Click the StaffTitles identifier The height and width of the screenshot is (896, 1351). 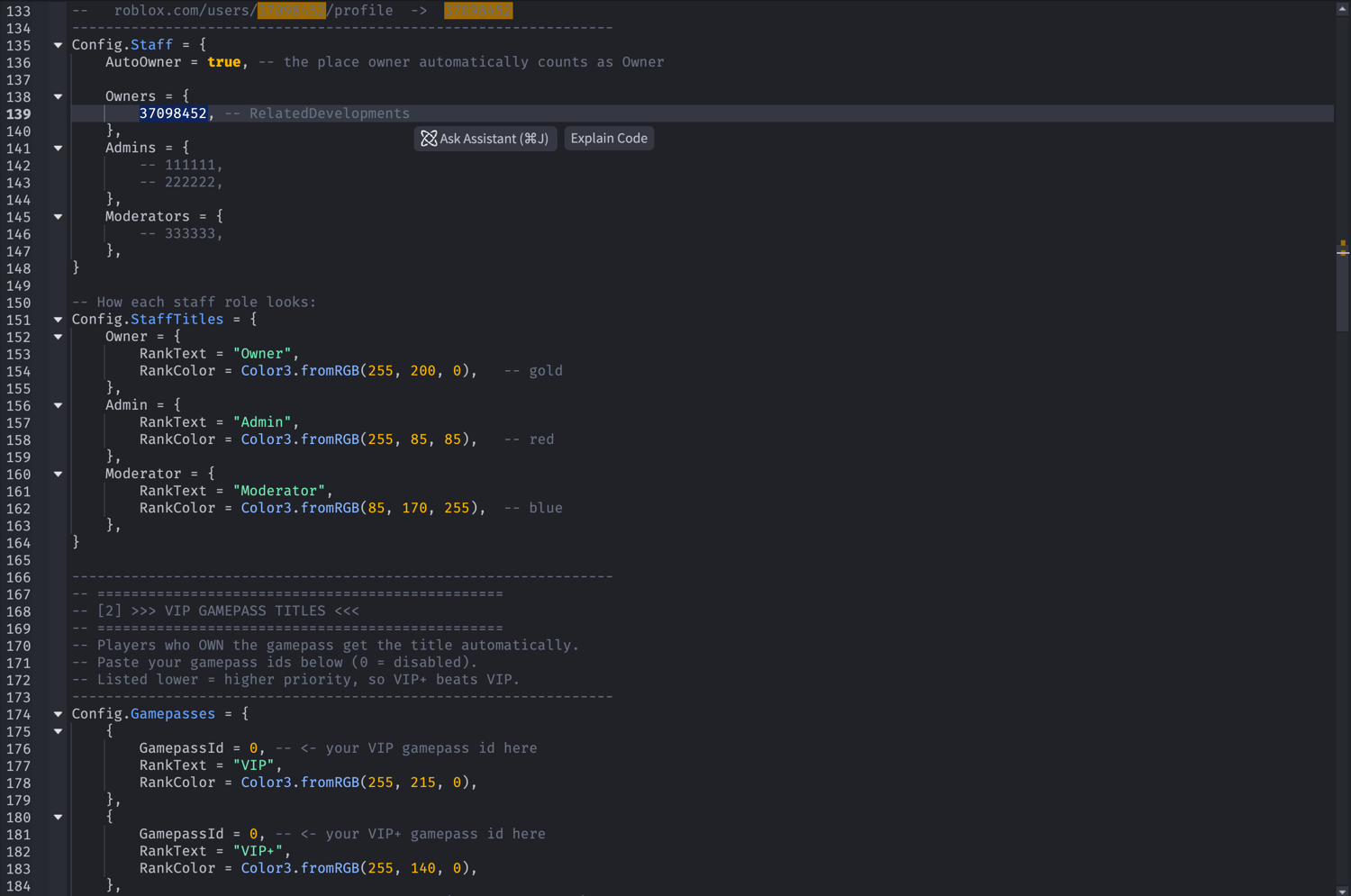pos(177,320)
